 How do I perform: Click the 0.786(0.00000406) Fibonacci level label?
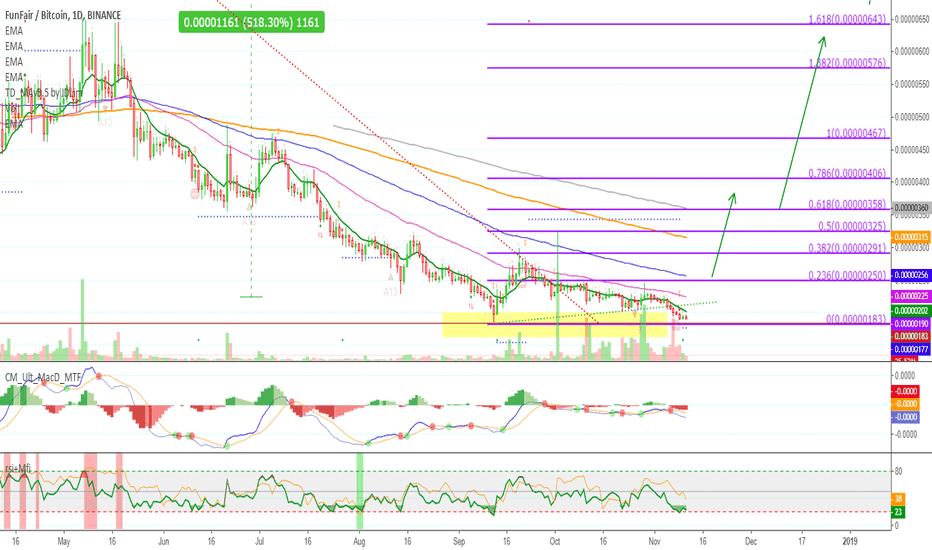847,173
